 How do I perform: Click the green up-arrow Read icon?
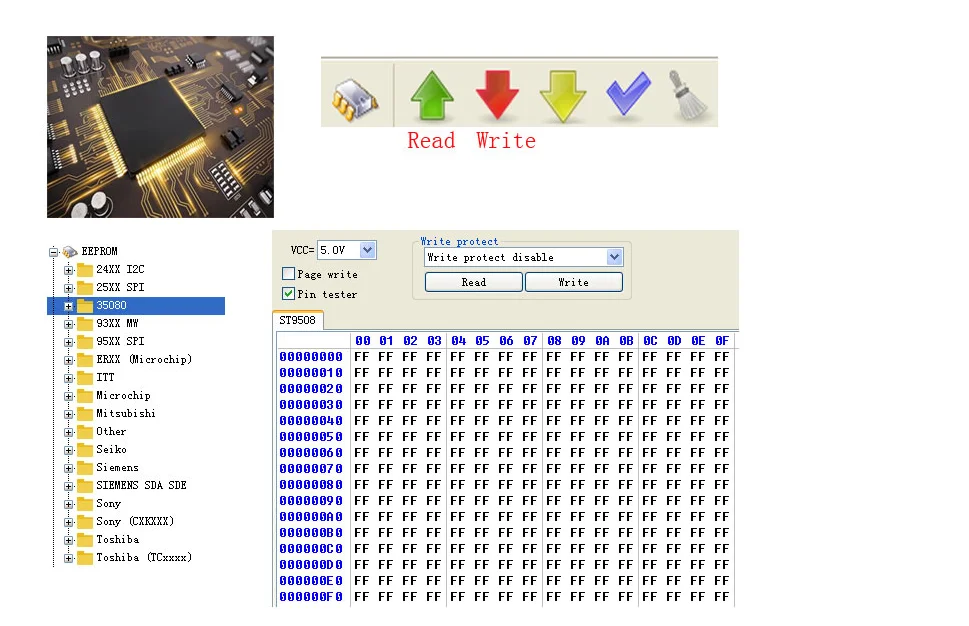[432, 95]
